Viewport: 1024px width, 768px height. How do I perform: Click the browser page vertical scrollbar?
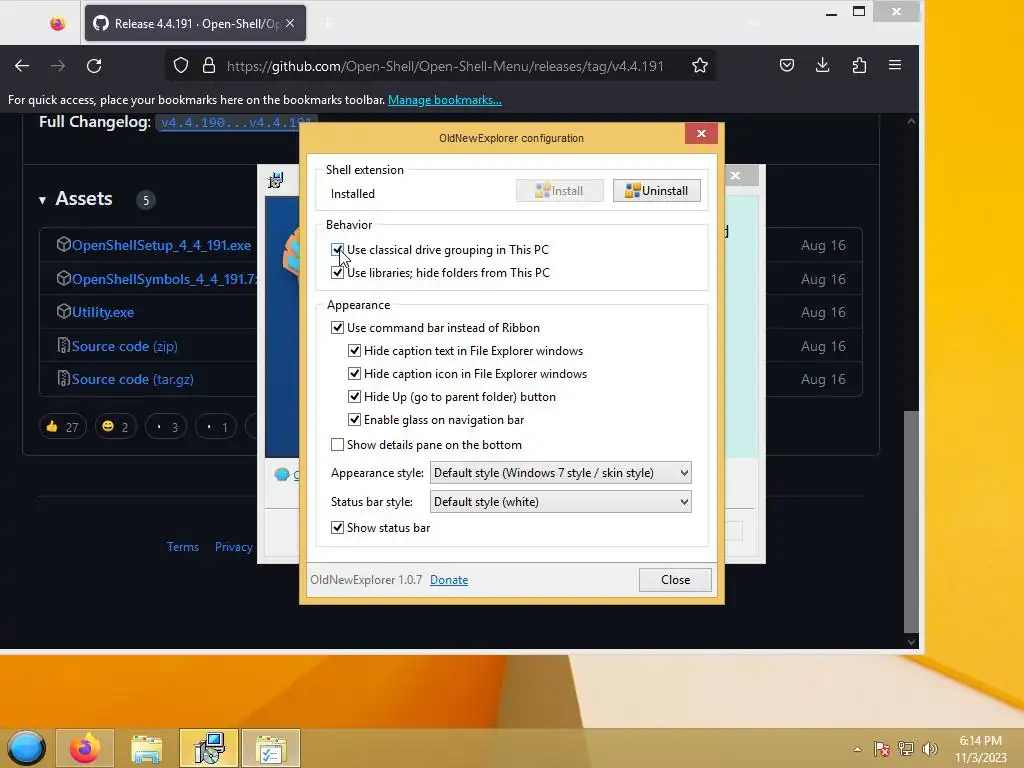(x=911, y=521)
